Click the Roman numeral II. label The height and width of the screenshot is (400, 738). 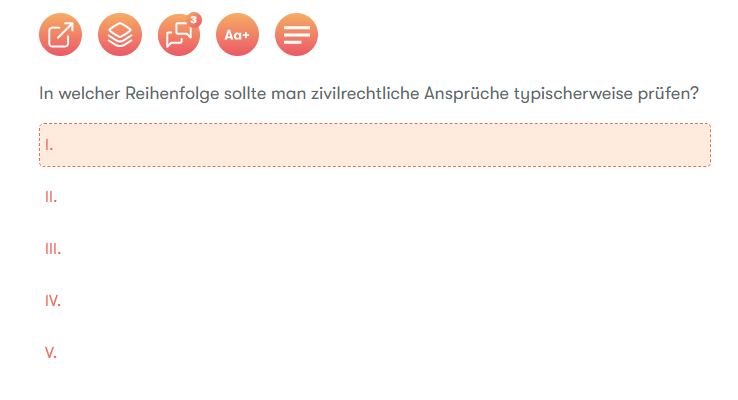51,197
